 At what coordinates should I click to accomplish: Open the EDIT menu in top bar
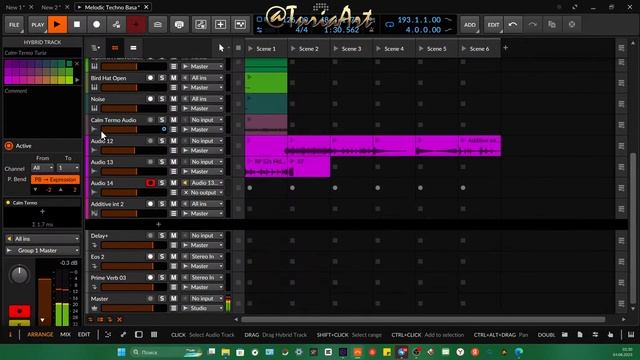coord(493,24)
